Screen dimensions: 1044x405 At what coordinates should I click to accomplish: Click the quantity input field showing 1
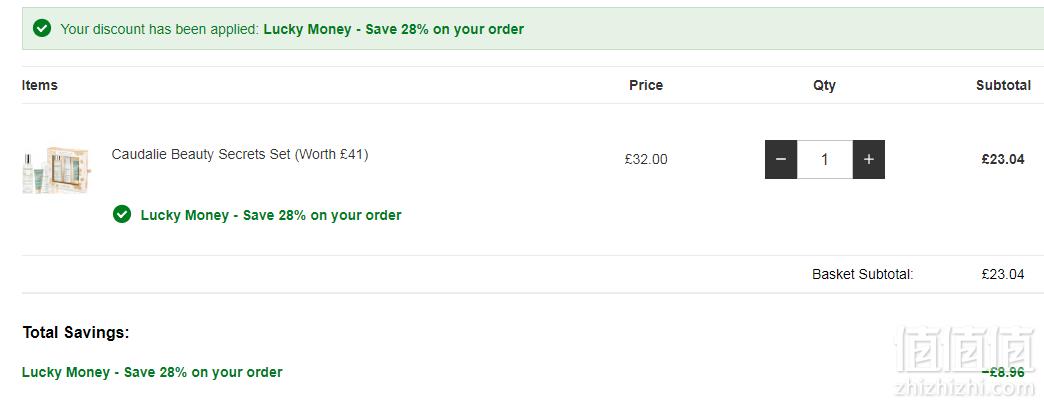tap(825, 159)
